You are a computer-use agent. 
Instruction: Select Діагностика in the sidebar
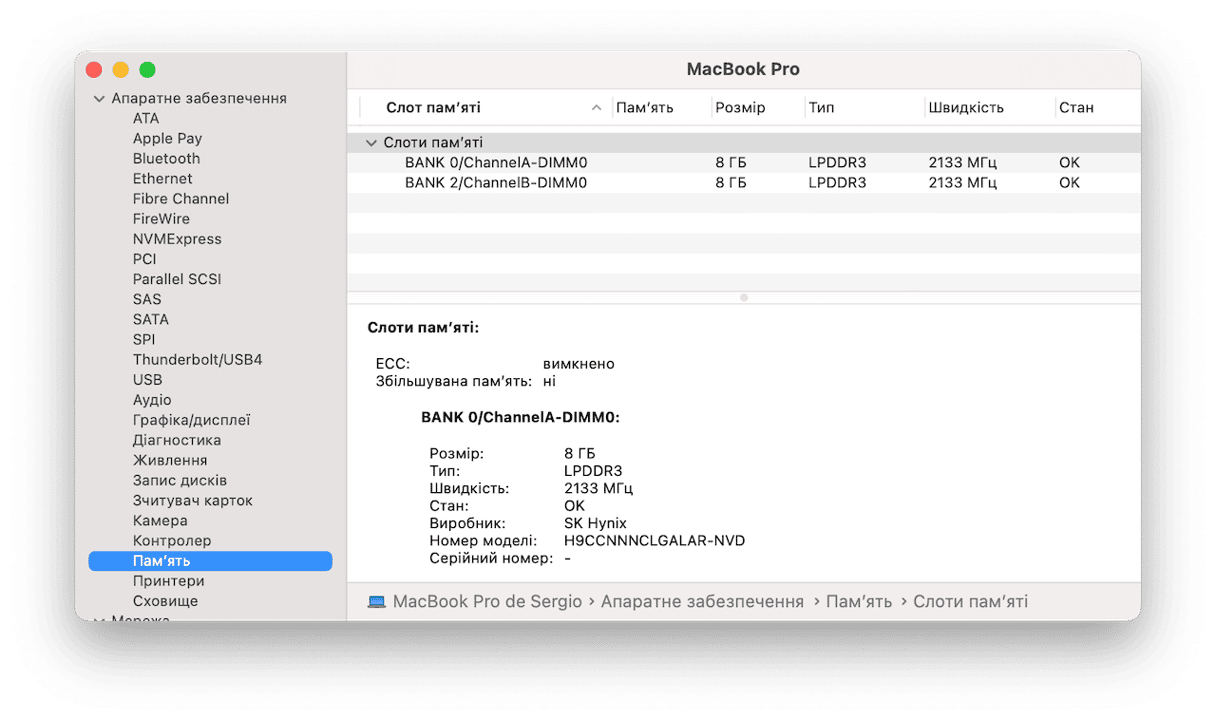pyautogui.click(x=177, y=440)
